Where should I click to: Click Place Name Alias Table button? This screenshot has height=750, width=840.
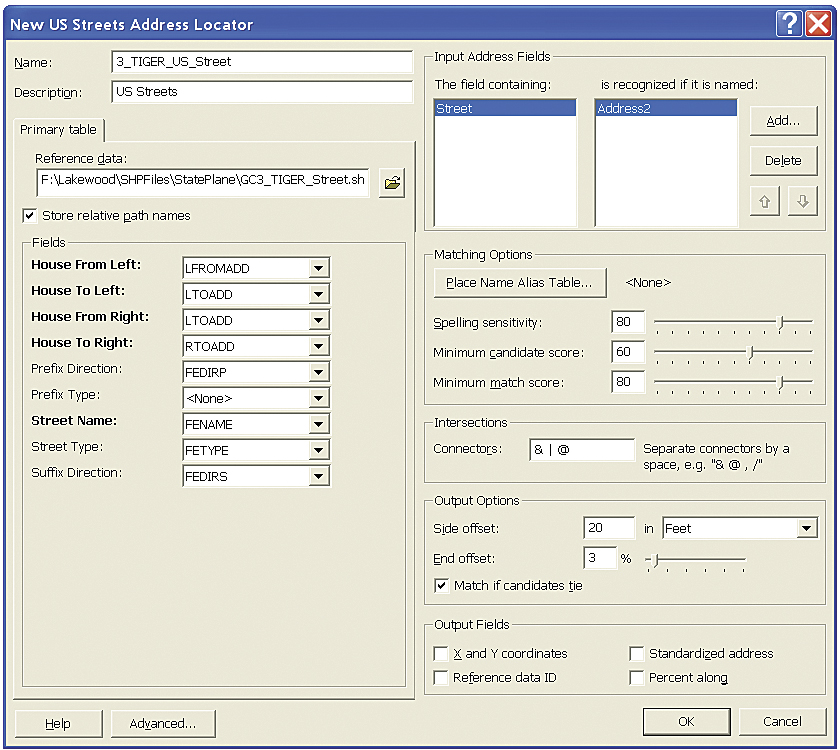[x=519, y=283]
